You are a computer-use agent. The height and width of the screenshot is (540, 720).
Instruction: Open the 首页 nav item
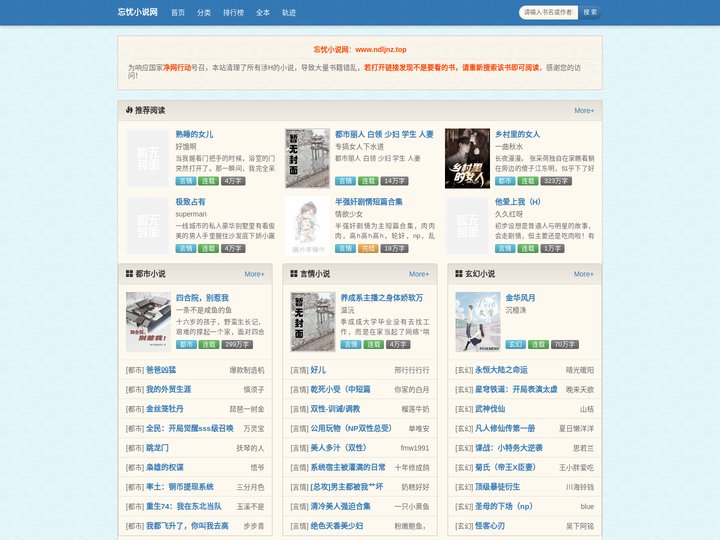[x=178, y=12]
